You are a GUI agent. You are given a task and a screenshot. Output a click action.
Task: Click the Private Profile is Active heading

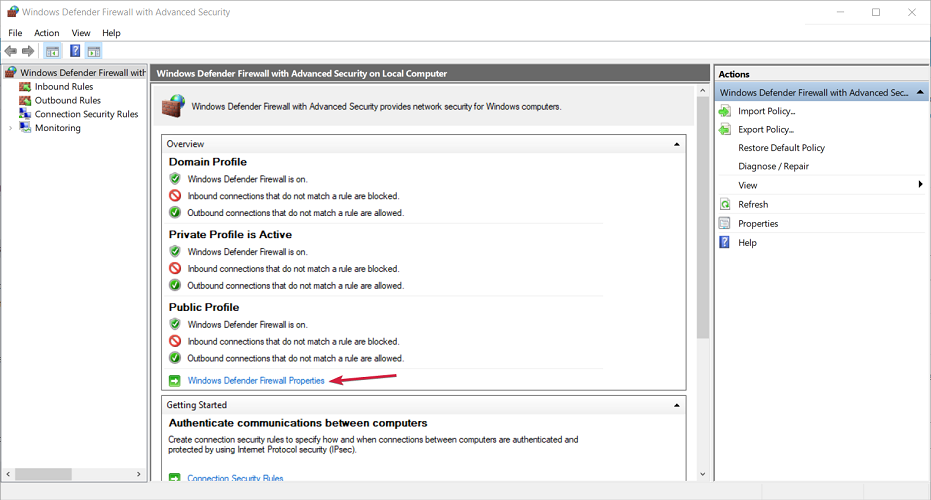tap(230, 235)
